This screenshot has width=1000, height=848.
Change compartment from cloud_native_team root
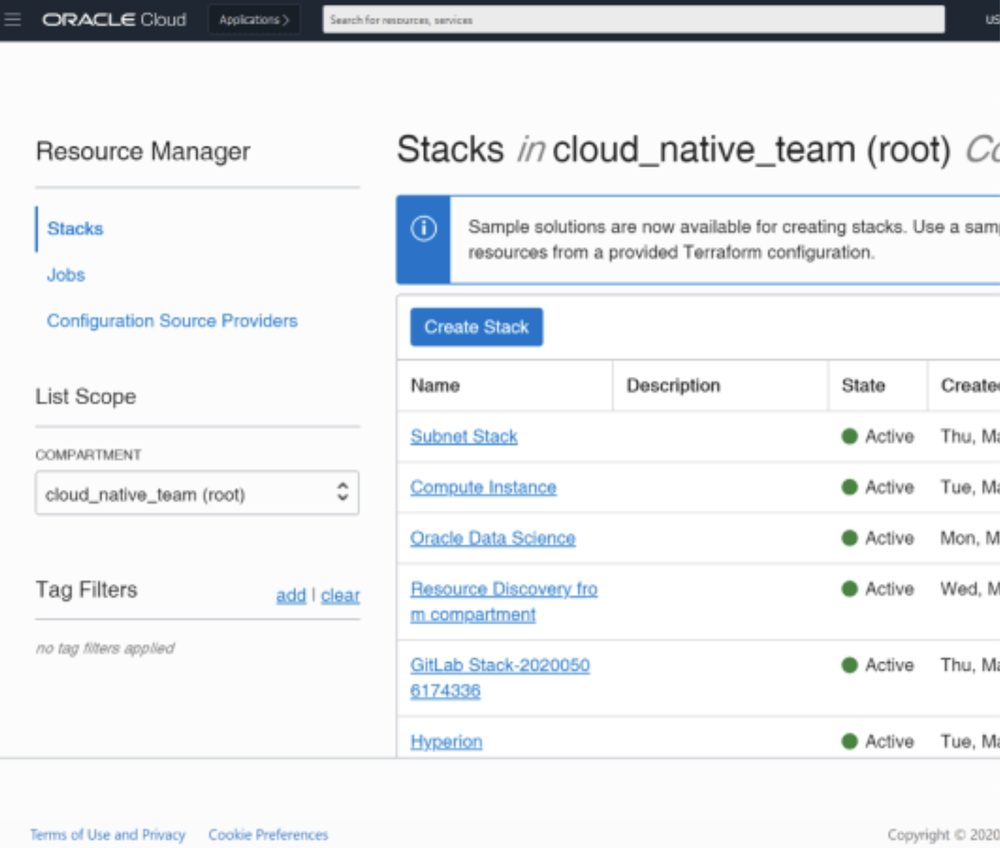[x=197, y=492]
